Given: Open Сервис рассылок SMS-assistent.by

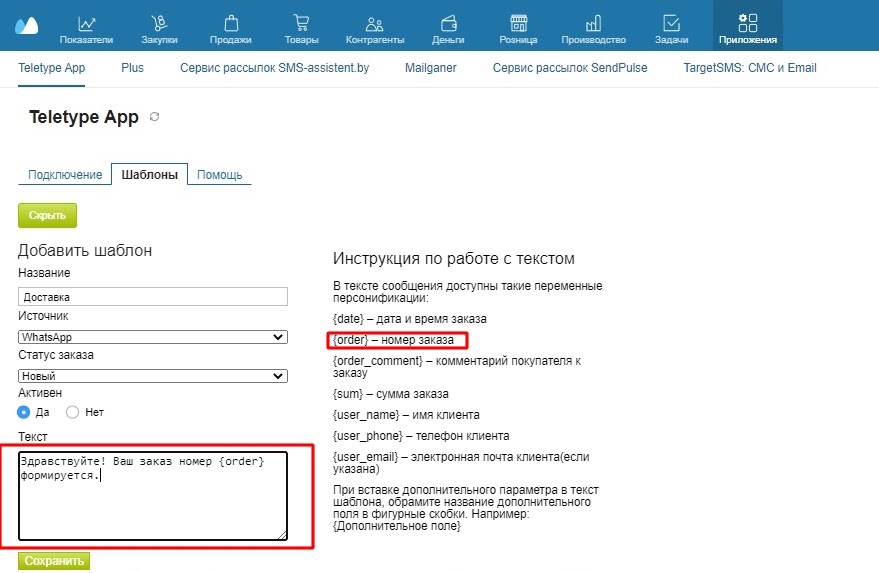Looking at the screenshot, I should pos(275,68).
